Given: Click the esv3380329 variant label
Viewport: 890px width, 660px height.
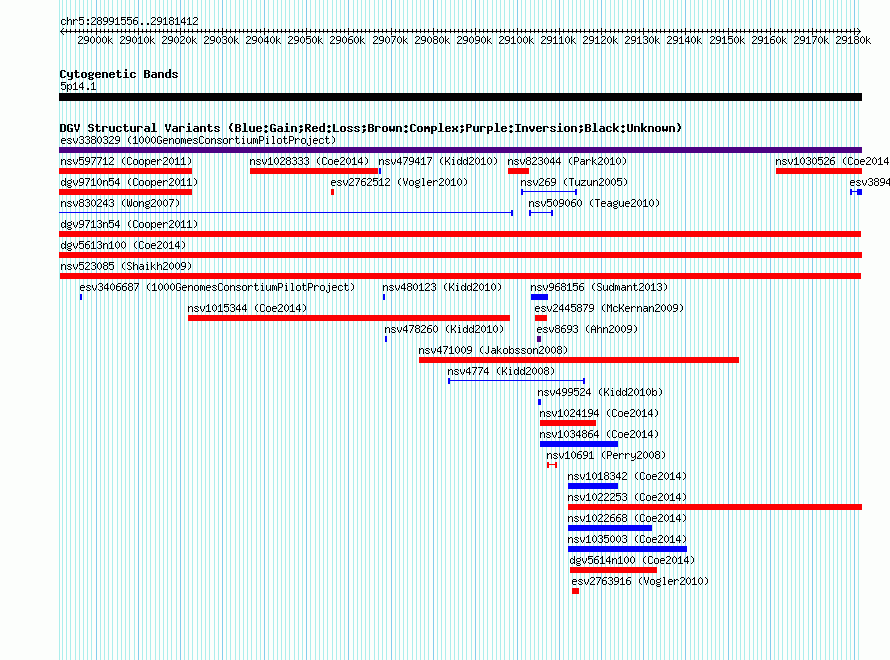Looking at the screenshot, I should click(x=198, y=140).
